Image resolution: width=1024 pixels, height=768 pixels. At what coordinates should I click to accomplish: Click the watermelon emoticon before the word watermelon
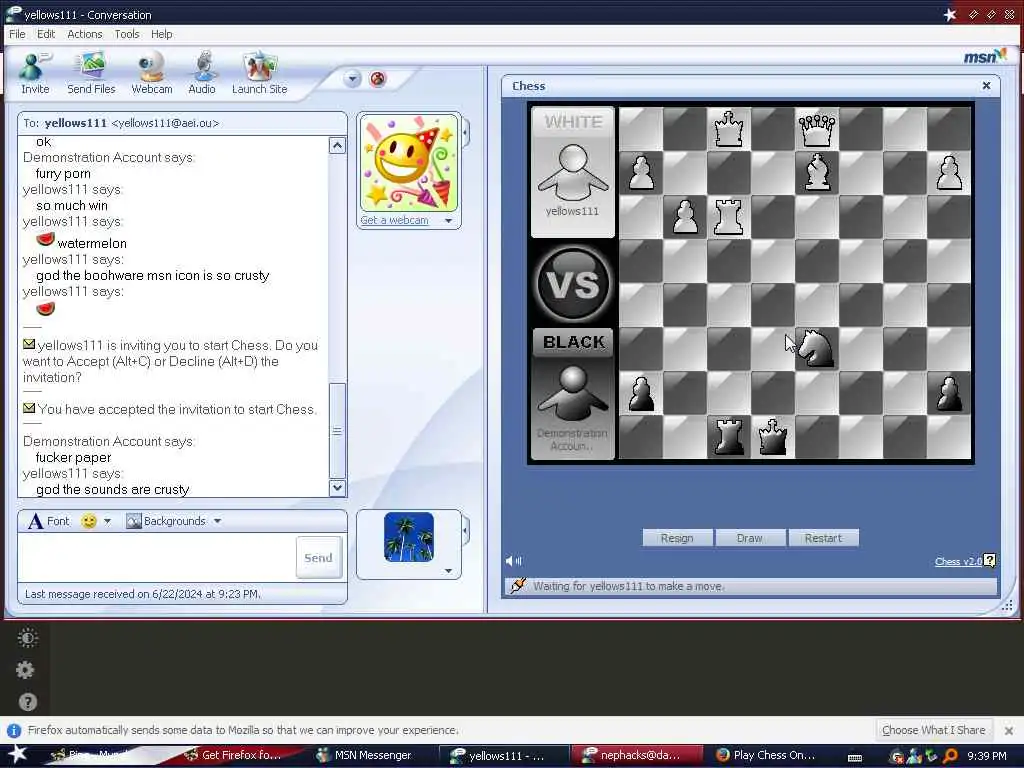(x=45, y=239)
